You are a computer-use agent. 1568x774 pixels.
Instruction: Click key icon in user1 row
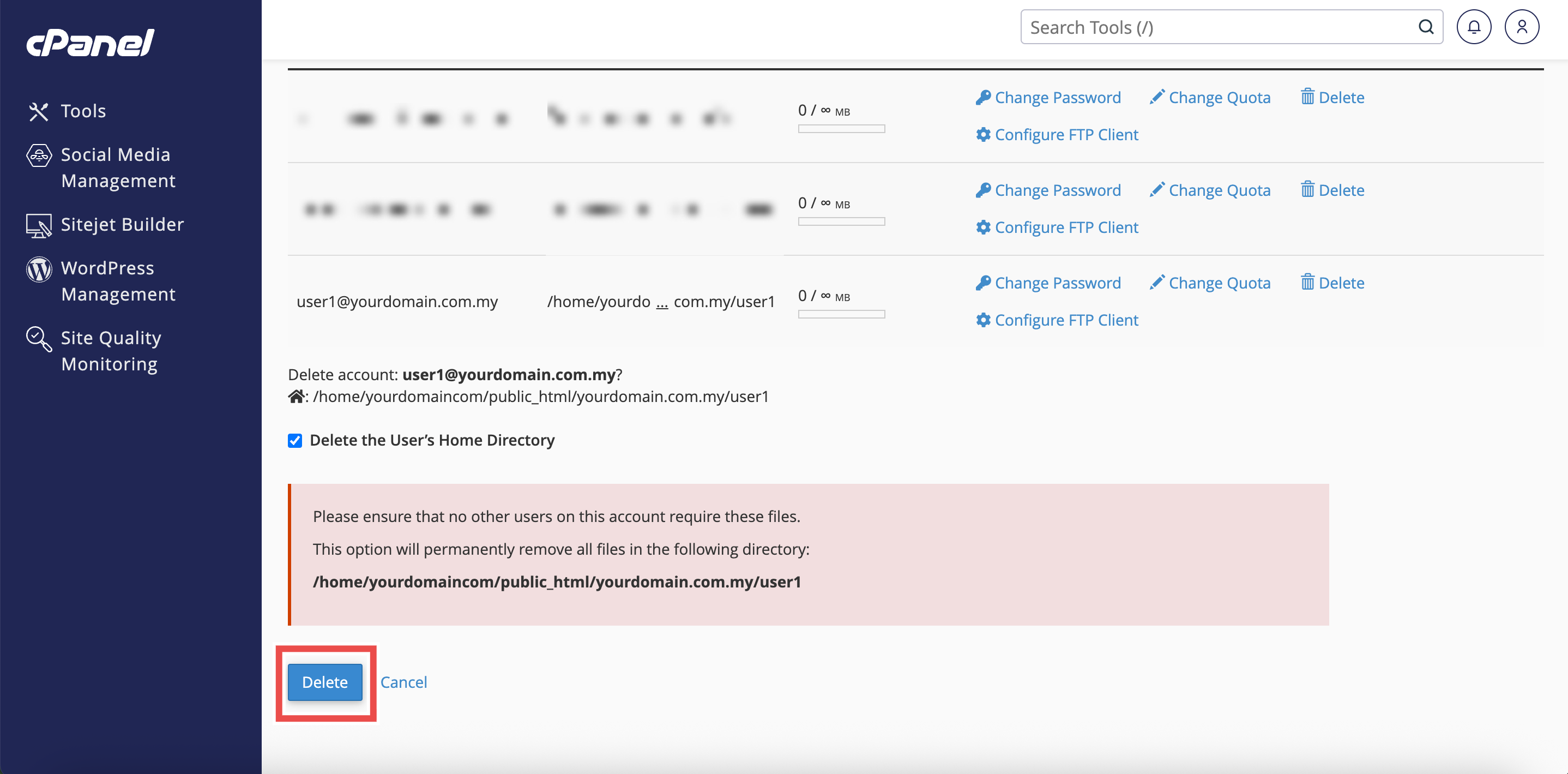coord(983,283)
